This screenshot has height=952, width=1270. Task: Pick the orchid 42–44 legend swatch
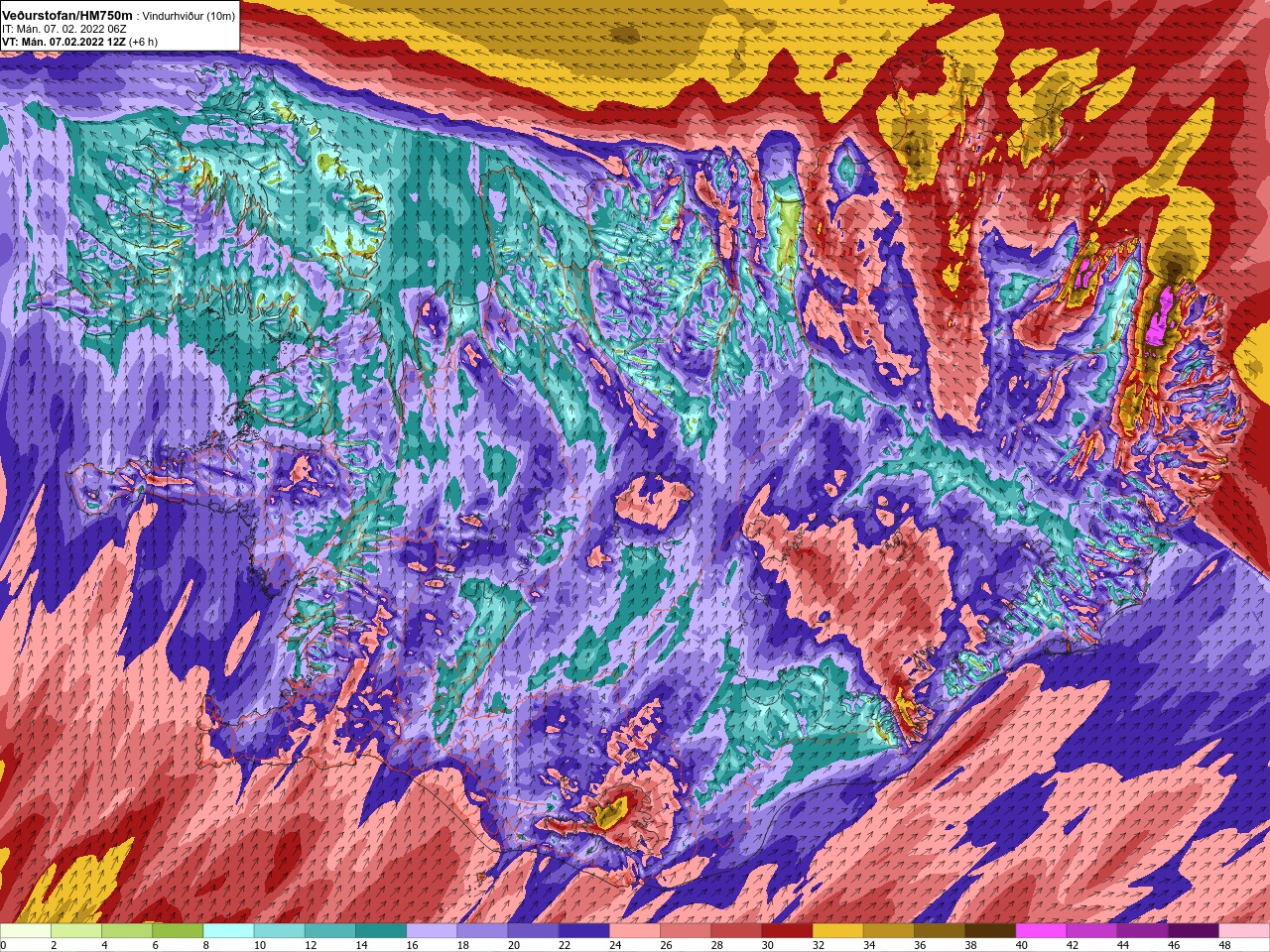[1090, 931]
